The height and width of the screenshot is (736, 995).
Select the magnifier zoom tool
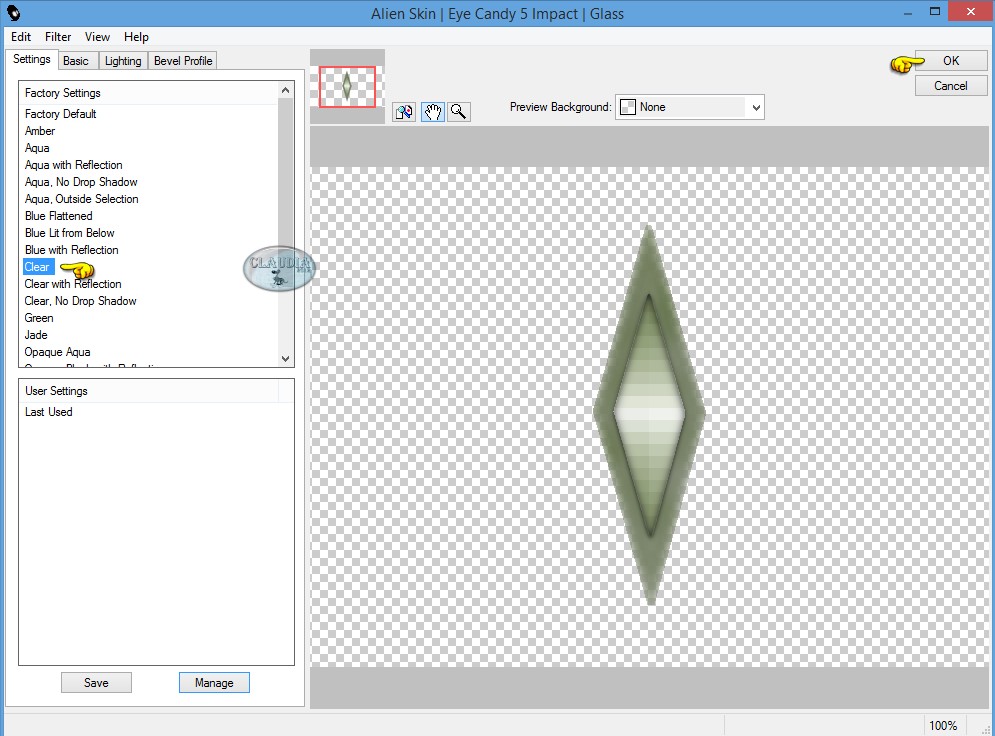pyautogui.click(x=459, y=112)
